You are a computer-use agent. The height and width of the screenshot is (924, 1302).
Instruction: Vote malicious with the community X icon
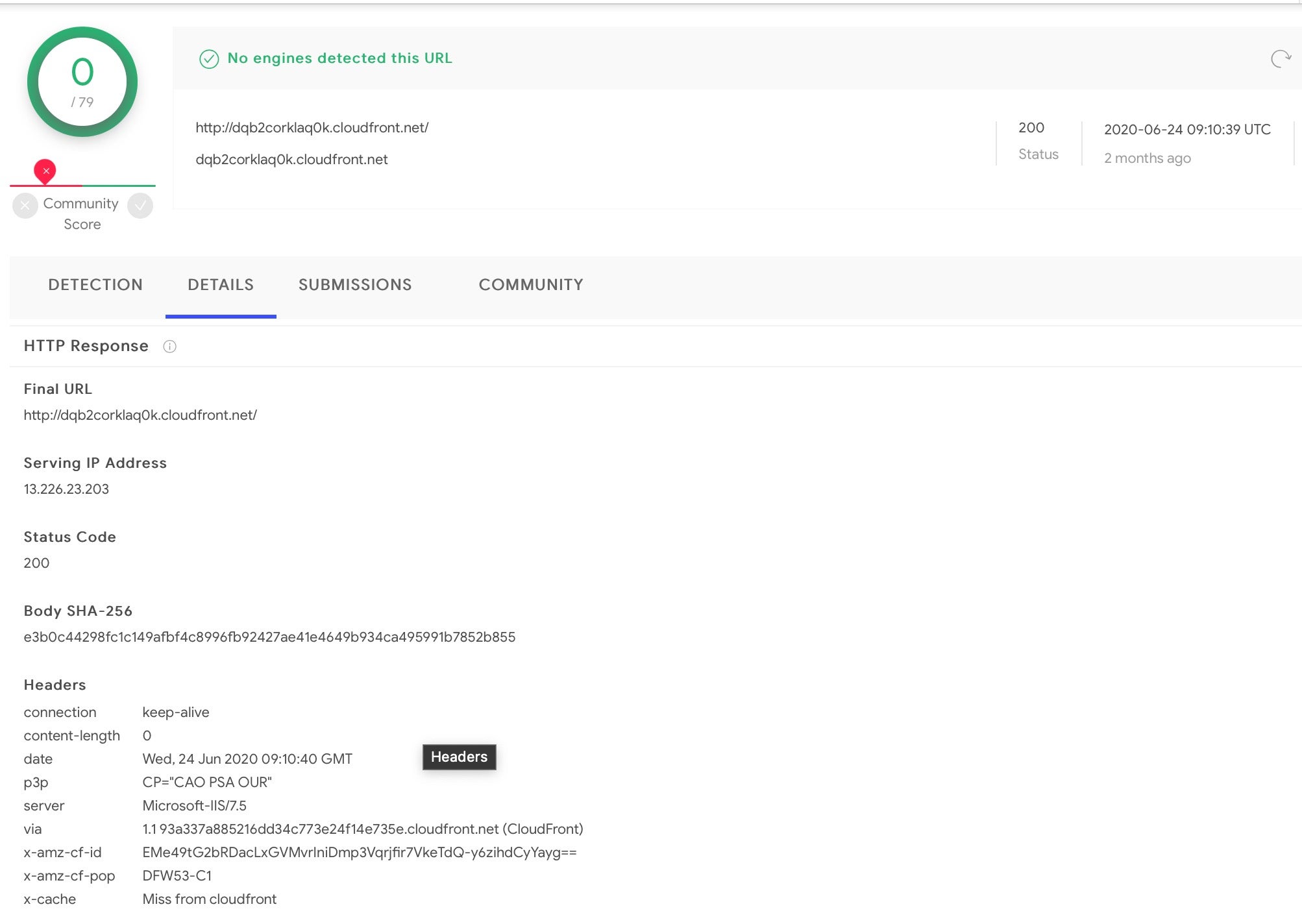pos(25,206)
